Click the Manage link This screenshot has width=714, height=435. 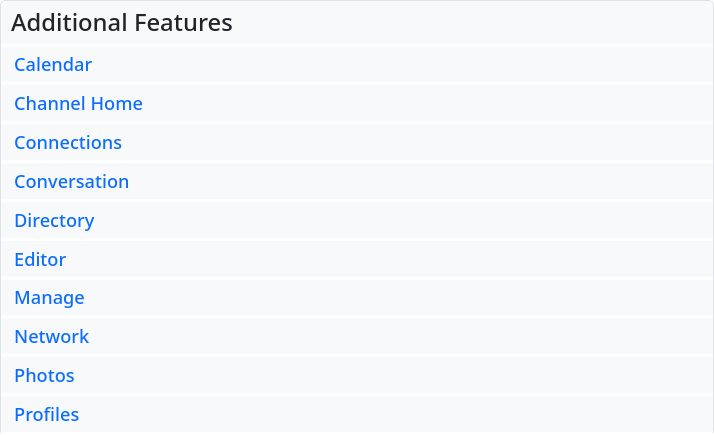point(49,298)
